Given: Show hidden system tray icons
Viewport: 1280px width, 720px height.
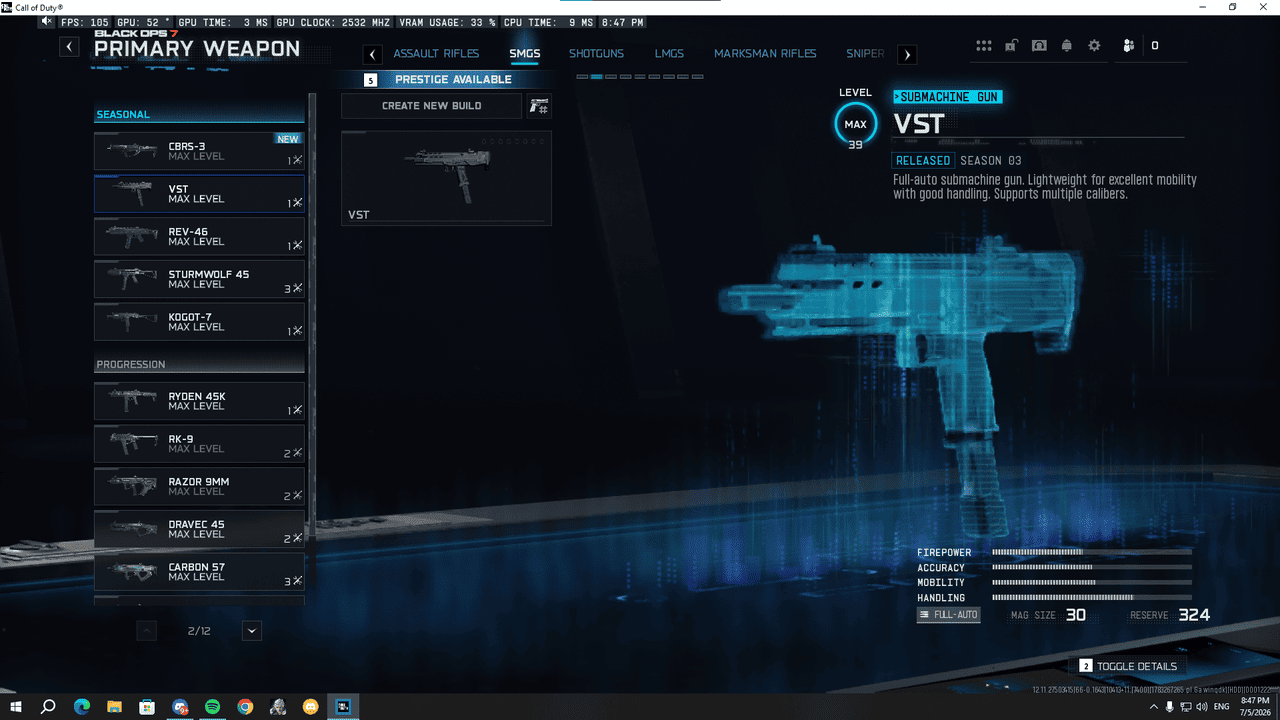Looking at the screenshot, I should 1153,707.
